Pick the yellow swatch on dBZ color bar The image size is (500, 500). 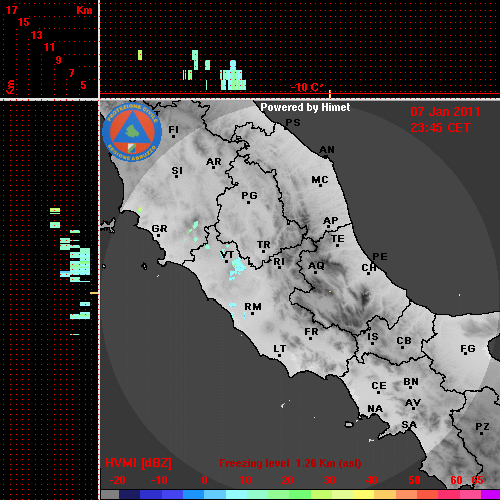pos(363,494)
